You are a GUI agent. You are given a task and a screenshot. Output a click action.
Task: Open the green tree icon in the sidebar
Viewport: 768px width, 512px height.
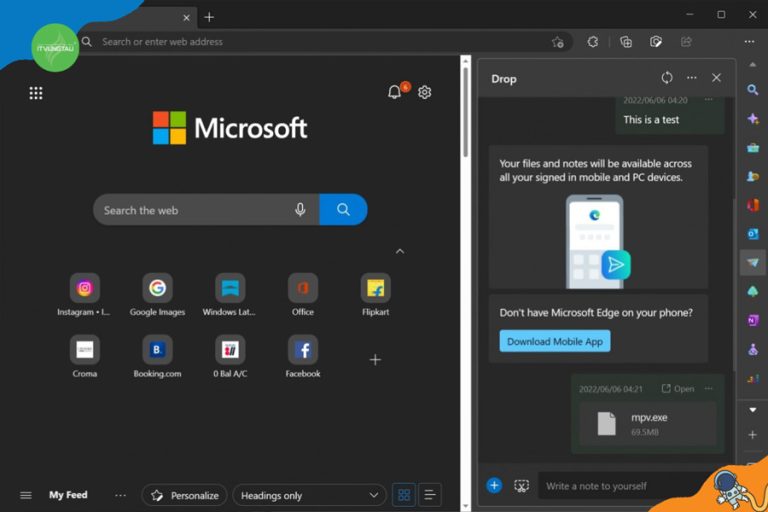753,292
